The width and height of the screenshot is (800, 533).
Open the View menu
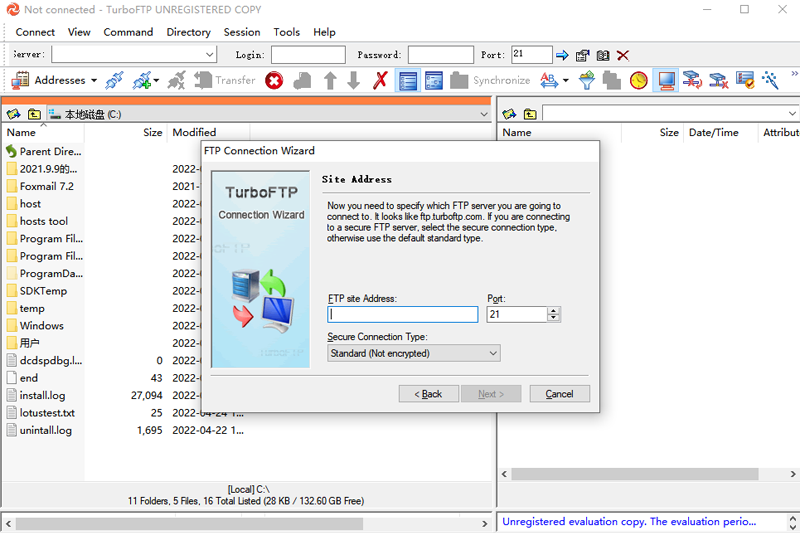[79, 32]
